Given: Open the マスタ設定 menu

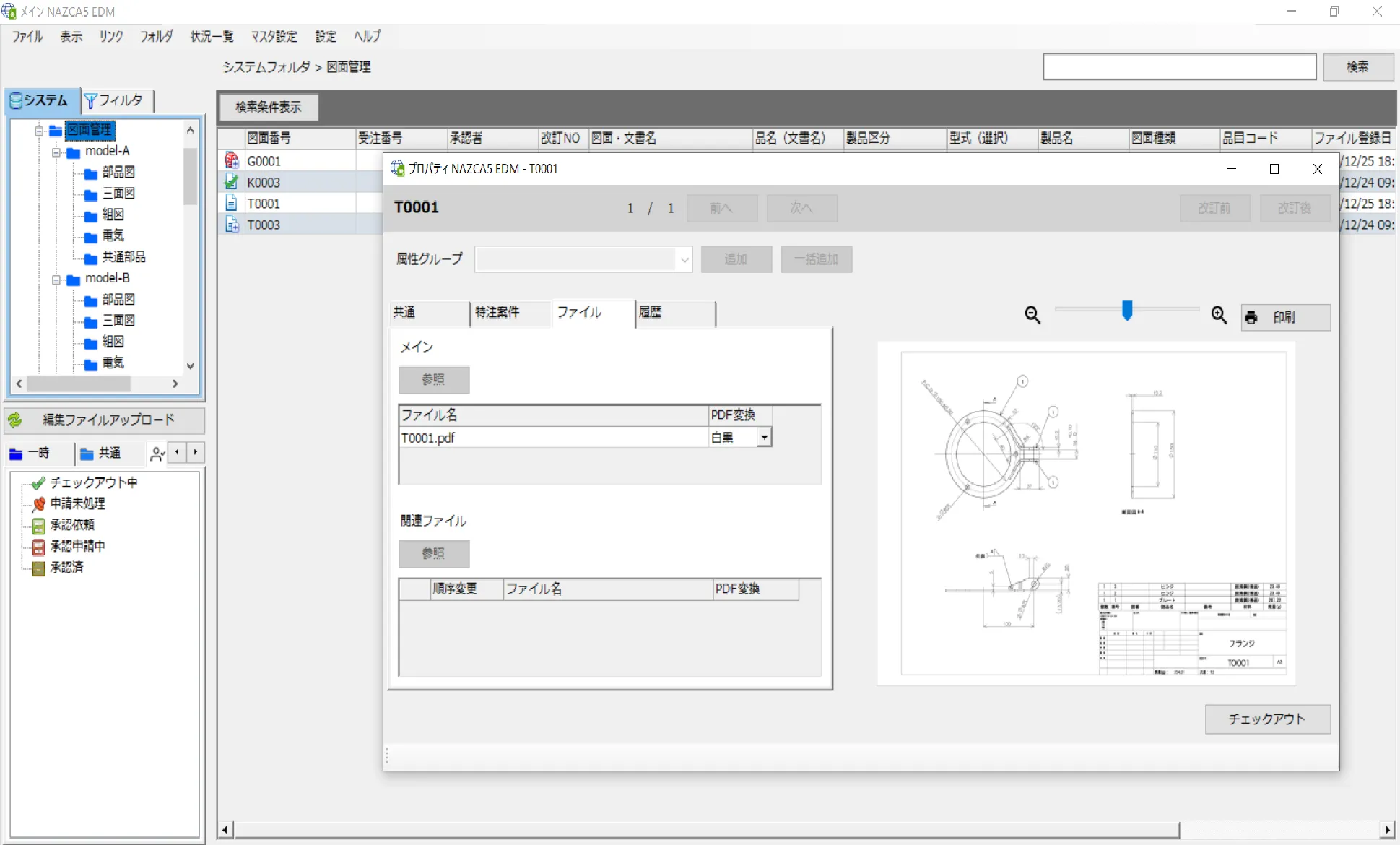Looking at the screenshot, I should pos(274,36).
